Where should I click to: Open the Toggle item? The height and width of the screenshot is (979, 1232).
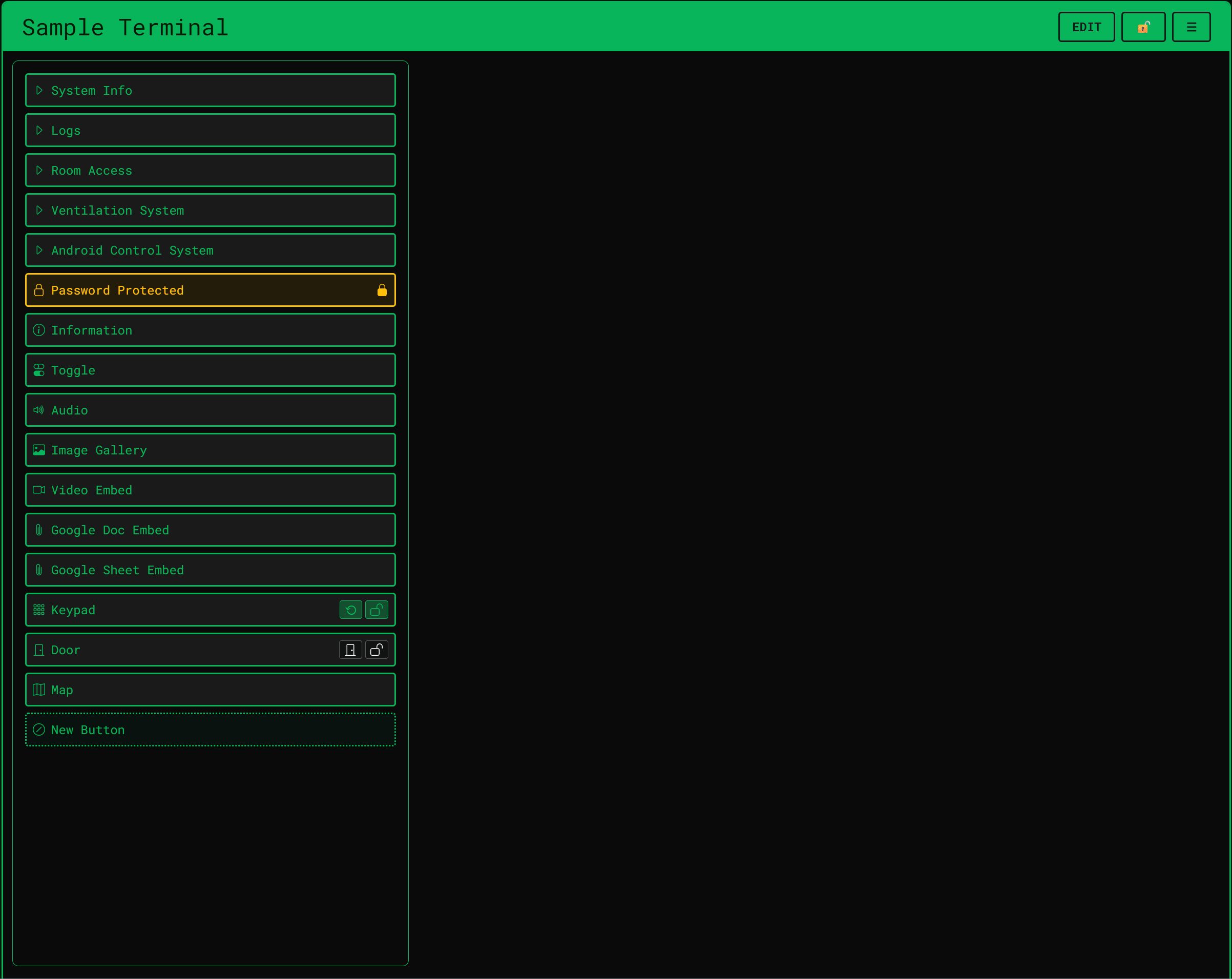210,370
